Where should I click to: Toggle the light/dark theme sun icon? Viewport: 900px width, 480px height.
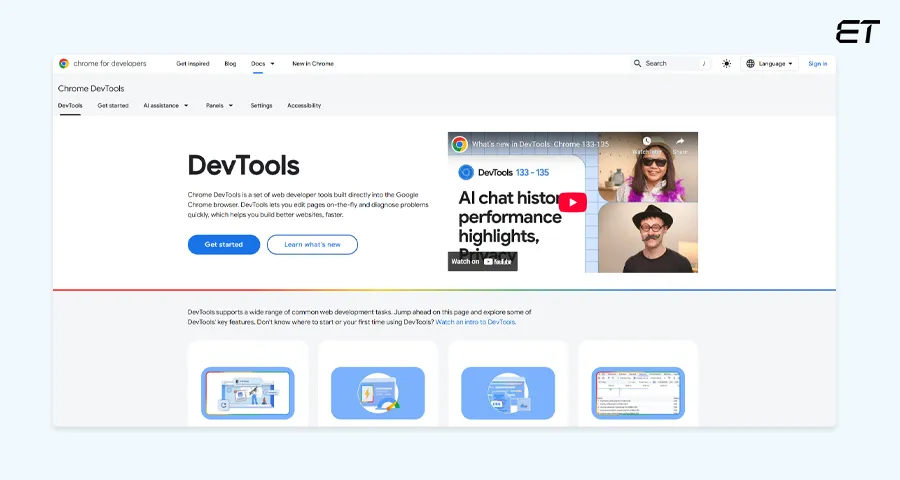click(726, 64)
